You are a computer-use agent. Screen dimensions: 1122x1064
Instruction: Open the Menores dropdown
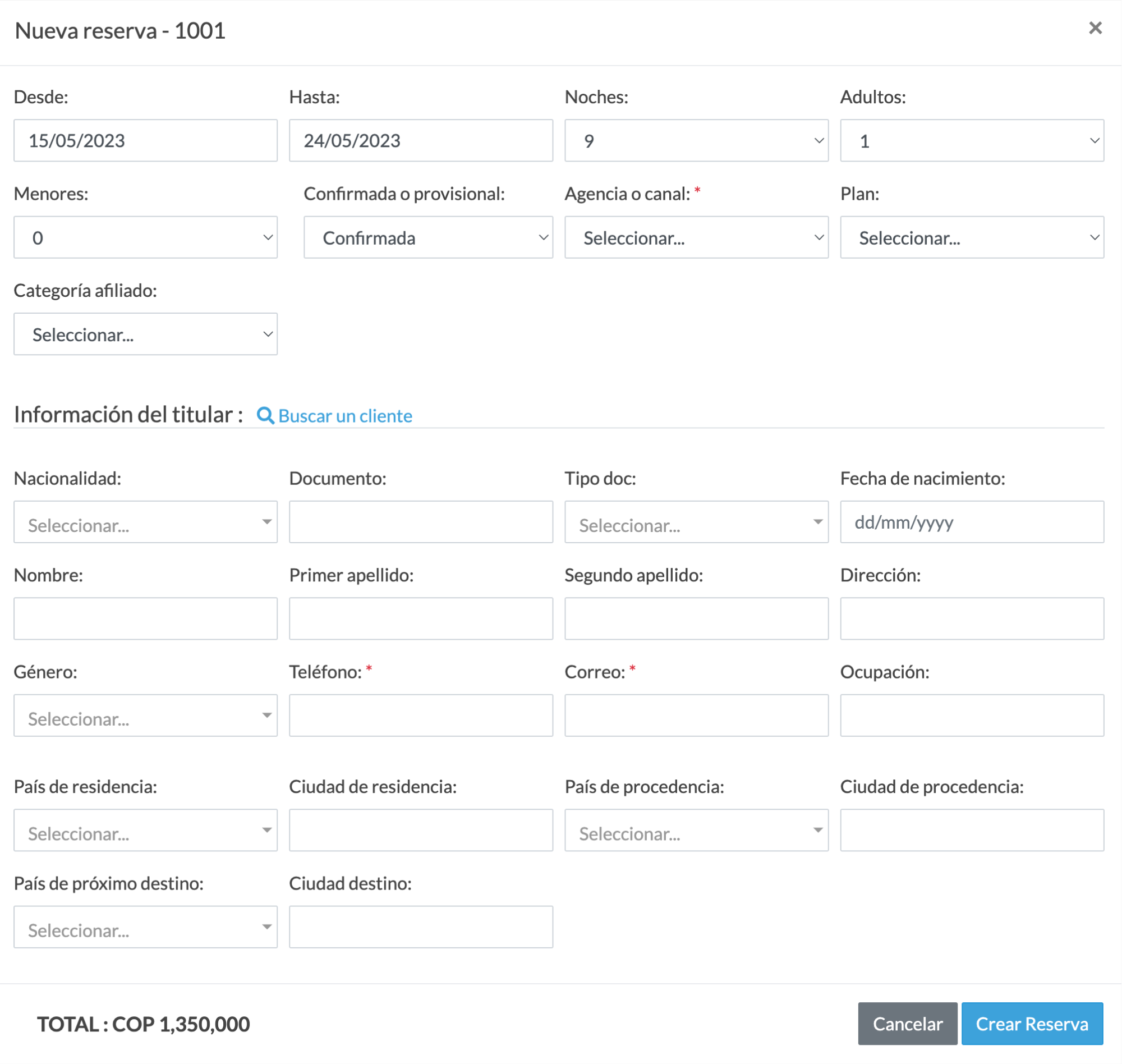[146, 237]
